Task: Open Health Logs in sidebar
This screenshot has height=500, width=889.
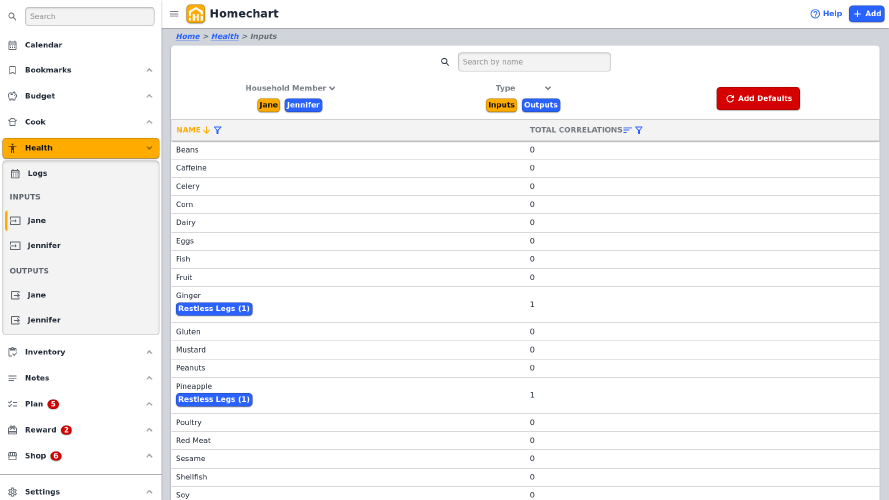Action: pyautogui.click(x=37, y=173)
